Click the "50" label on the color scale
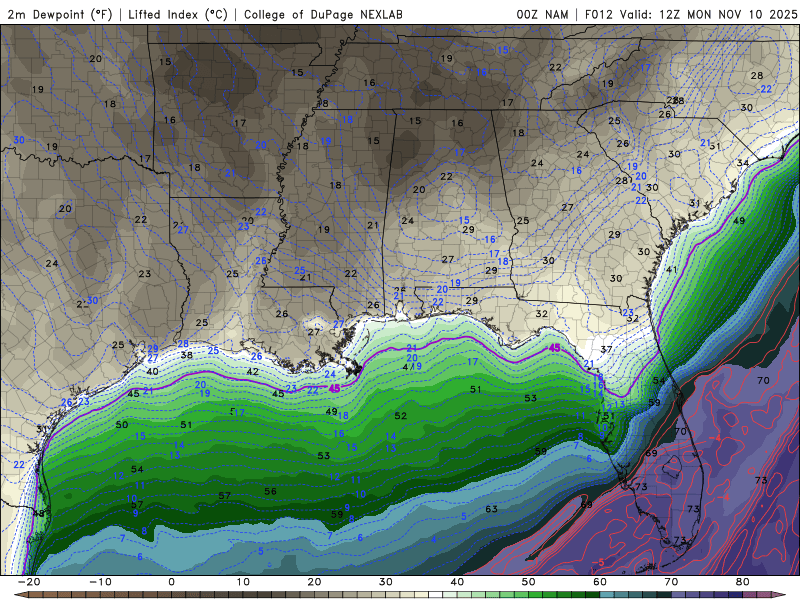Viewport: 800px width, 600px height. 529,582
